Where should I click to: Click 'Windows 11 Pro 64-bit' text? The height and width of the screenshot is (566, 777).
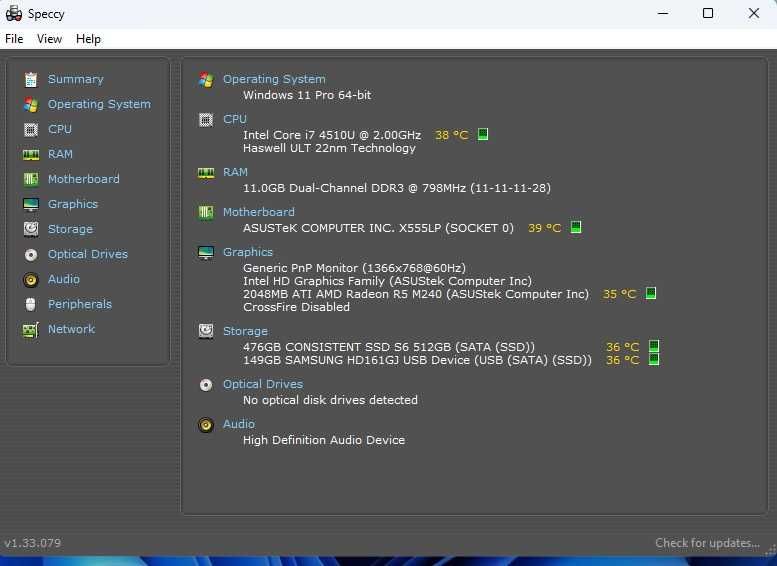307,95
